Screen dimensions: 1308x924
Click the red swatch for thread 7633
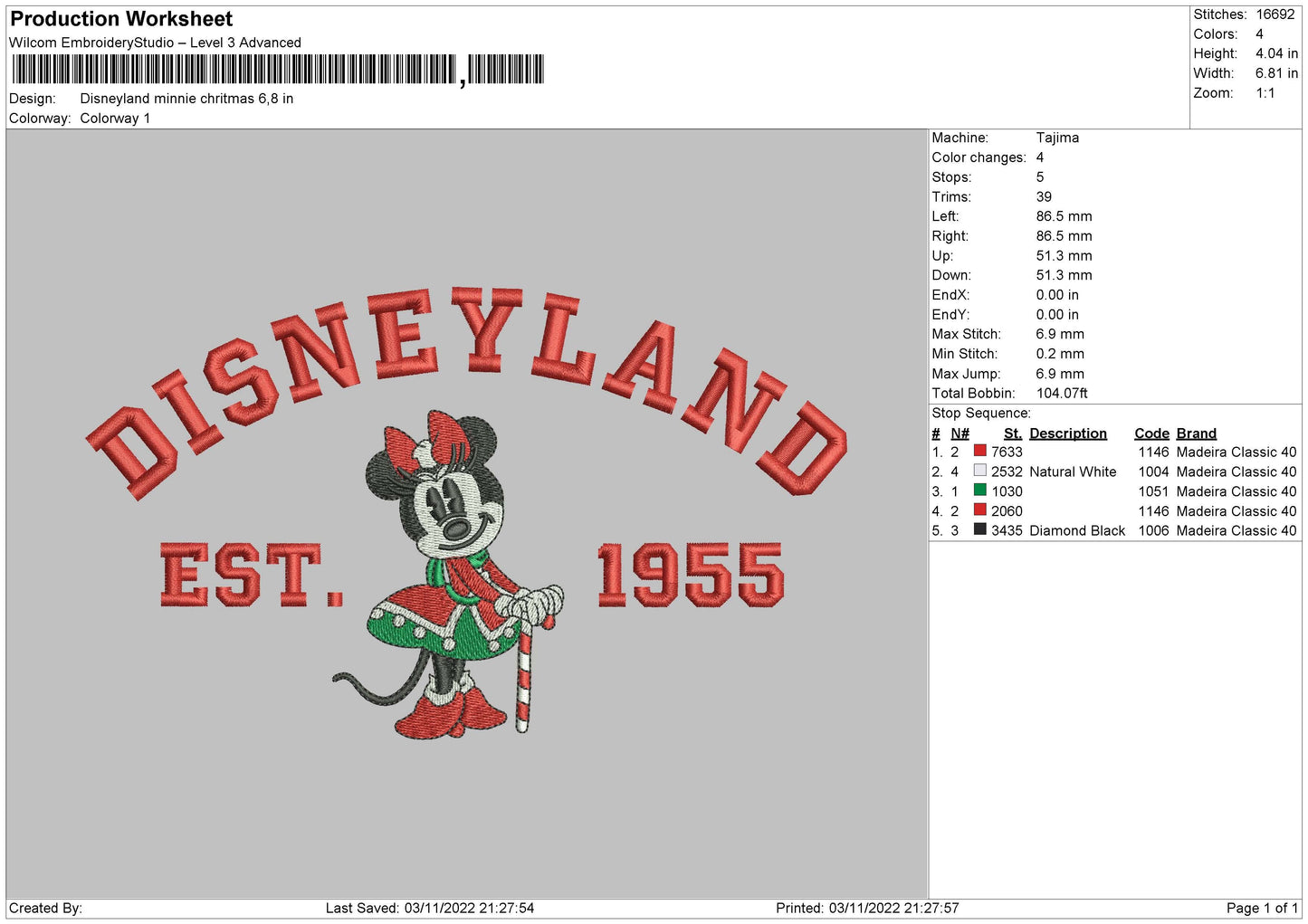click(x=979, y=451)
